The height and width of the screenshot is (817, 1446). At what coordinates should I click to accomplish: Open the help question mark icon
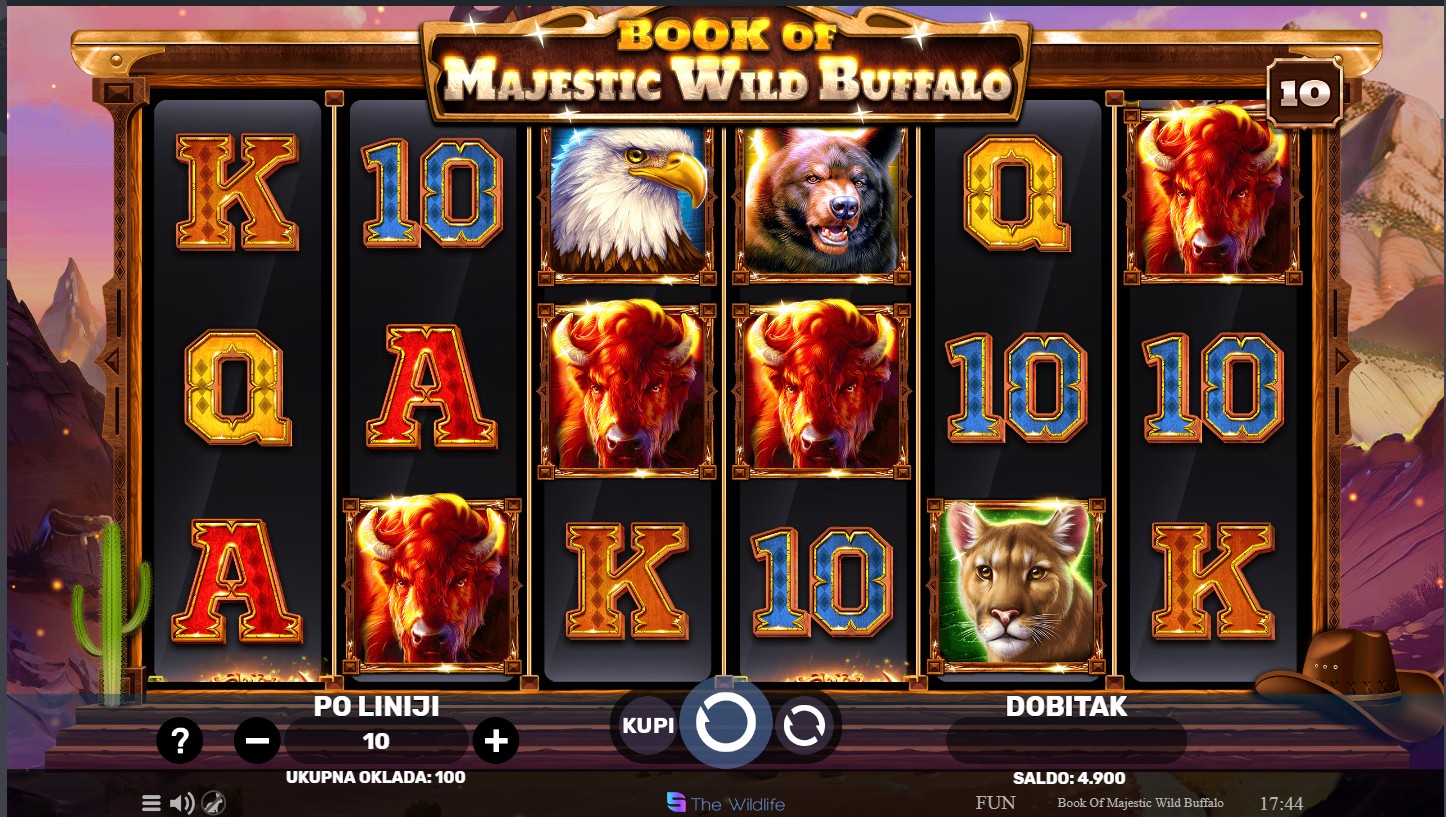pyautogui.click(x=180, y=741)
